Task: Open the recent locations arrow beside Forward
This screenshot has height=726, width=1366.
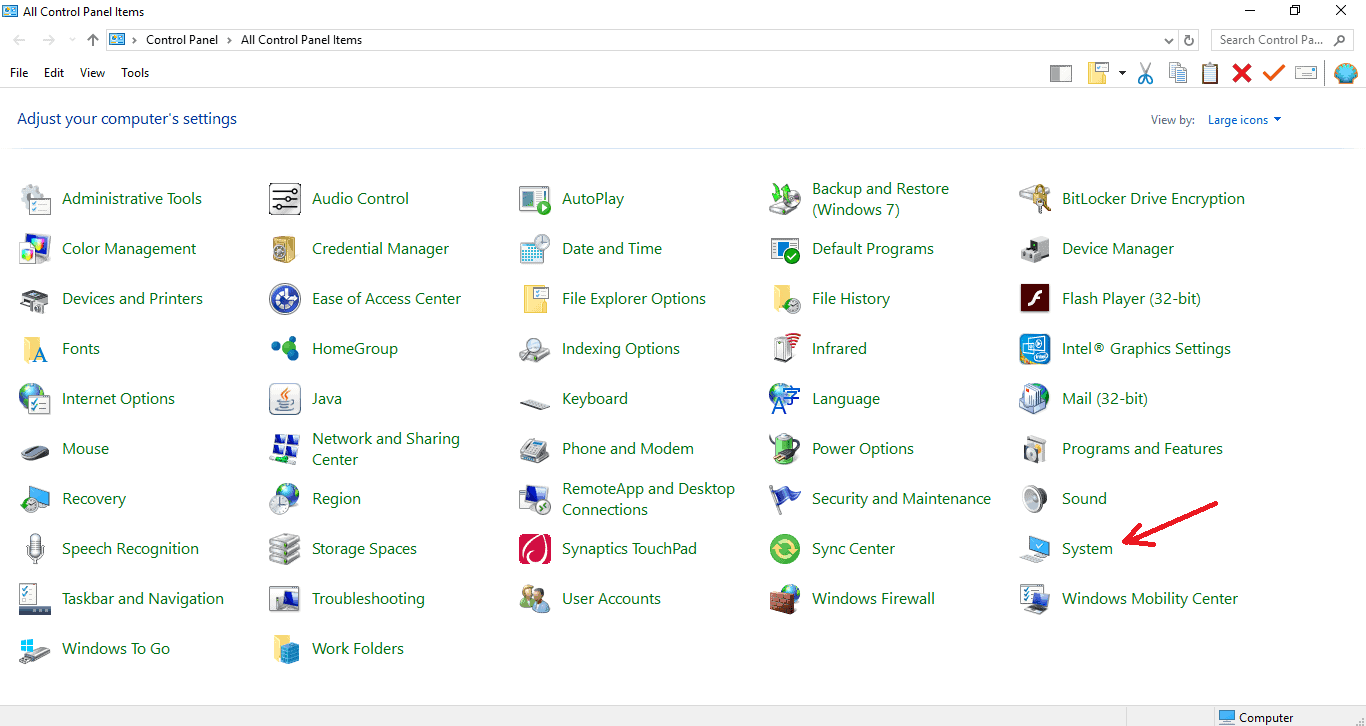Action: [x=71, y=40]
